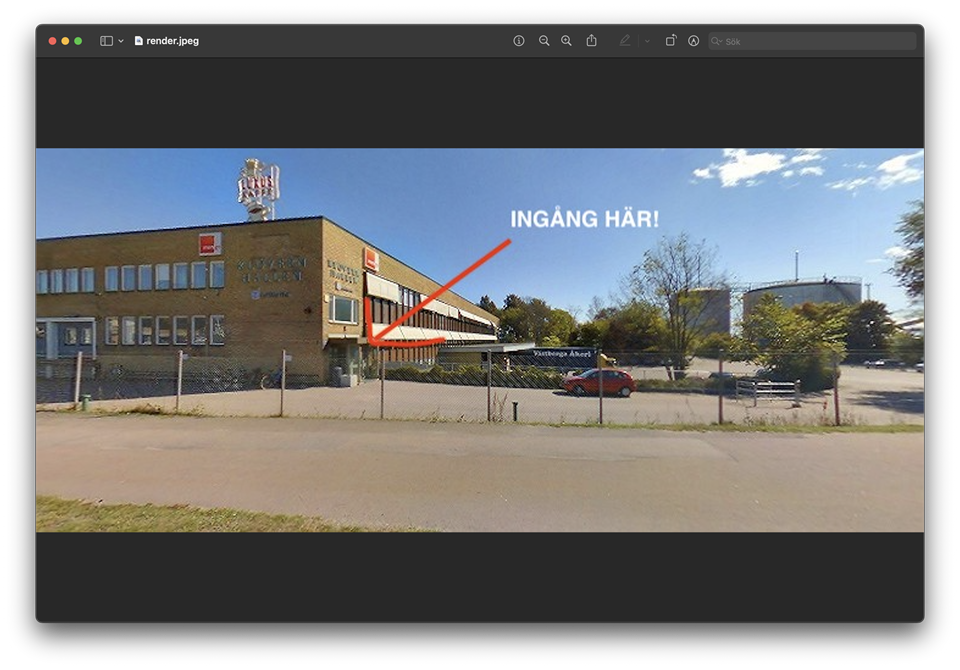The image size is (960, 670).
Task: Click the zoom out magnifier
Action: click(x=544, y=41)
